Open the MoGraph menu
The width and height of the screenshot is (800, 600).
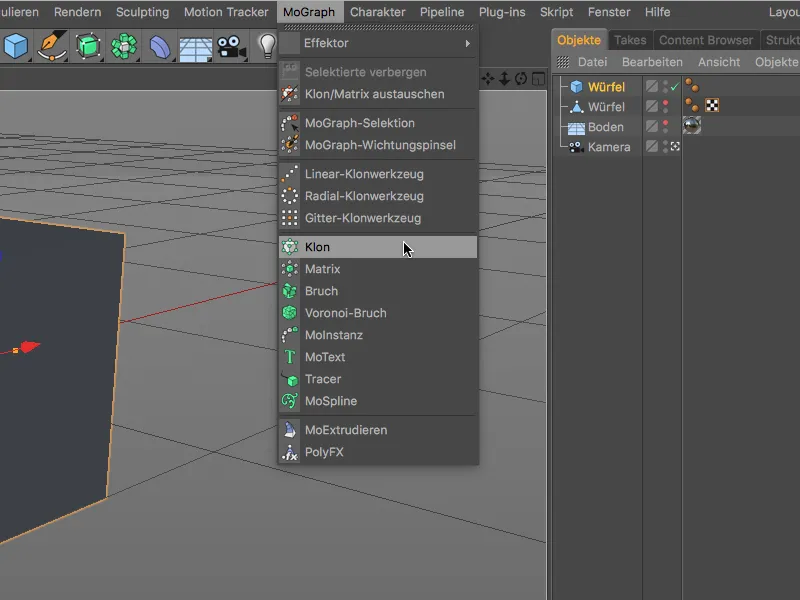309,12
